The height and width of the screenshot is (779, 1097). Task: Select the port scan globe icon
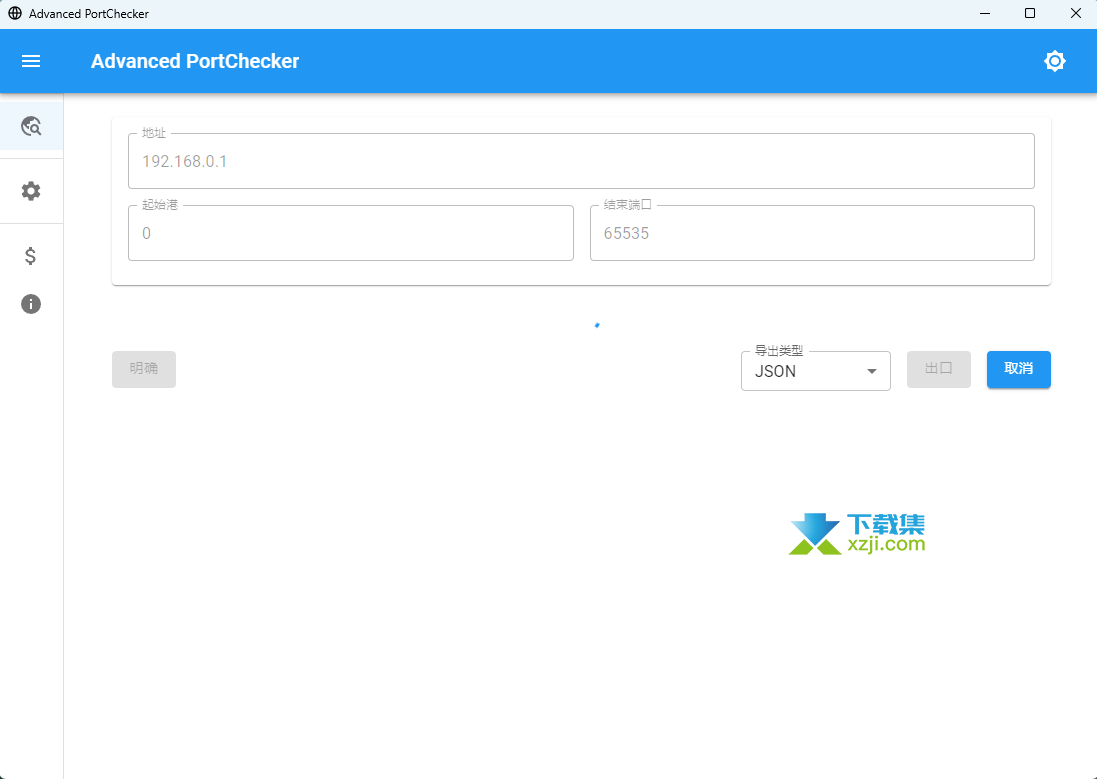pyautogui.click(x=31, y=126)
